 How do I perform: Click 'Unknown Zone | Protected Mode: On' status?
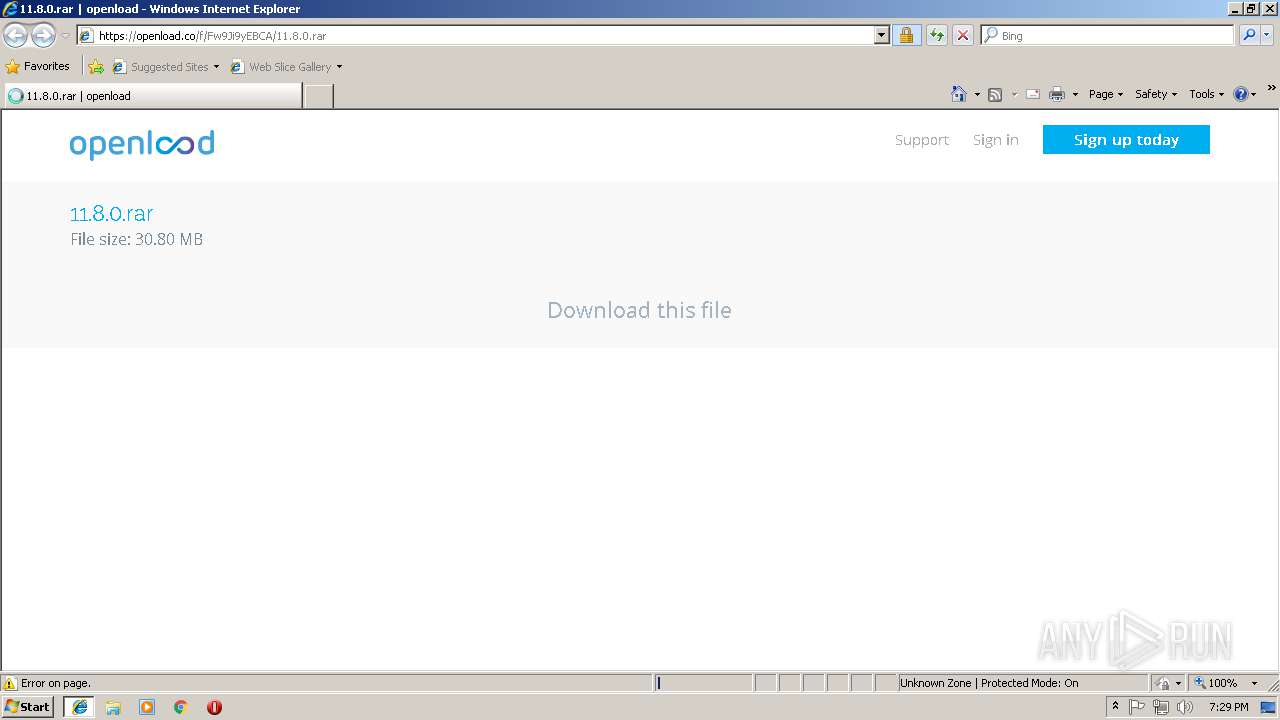[988, 683]
